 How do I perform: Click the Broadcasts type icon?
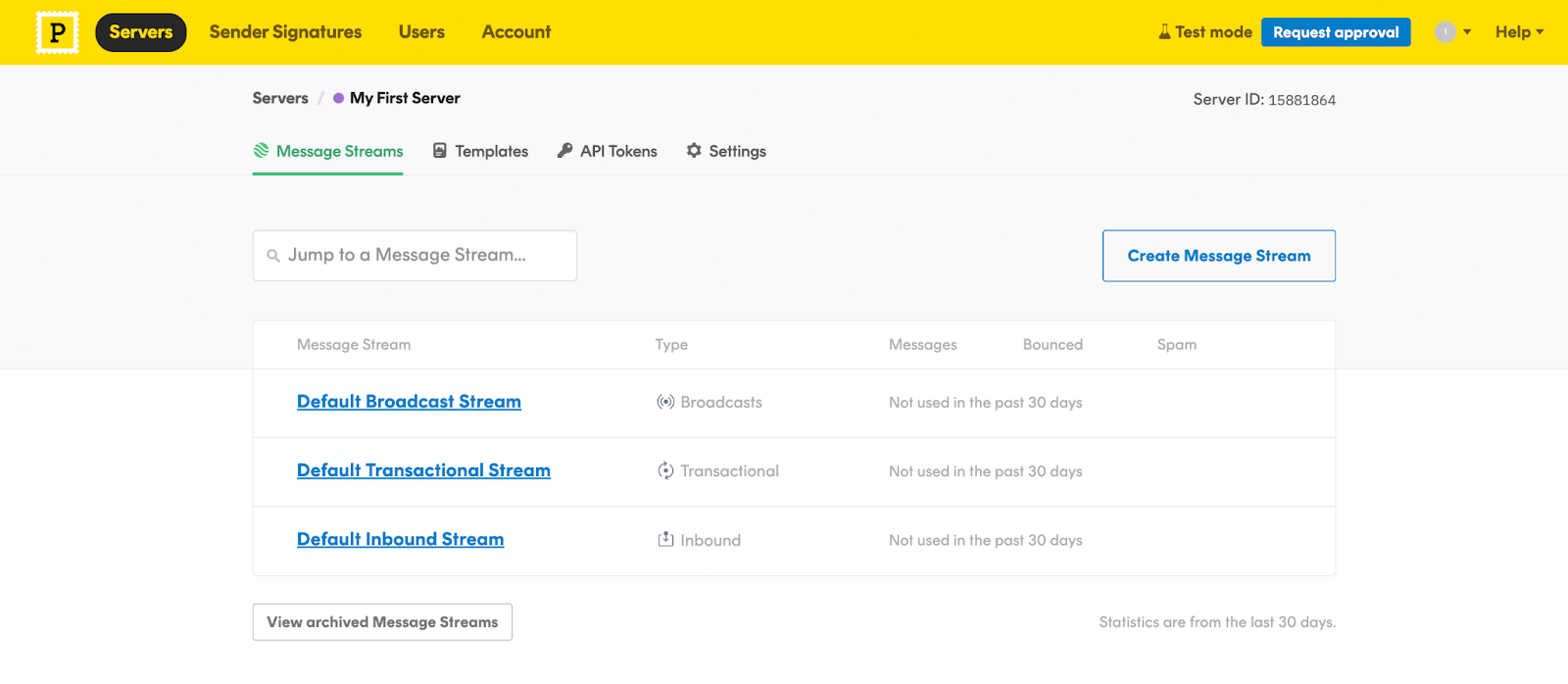(665, 403)
